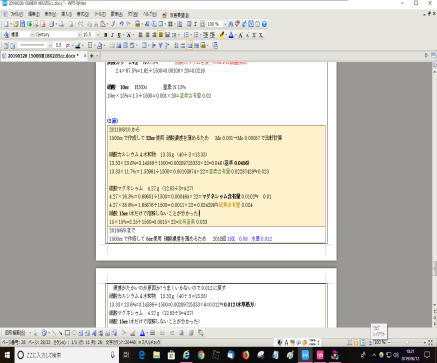
Task: Click the Save document icon
Action: (x=23, y=24)
